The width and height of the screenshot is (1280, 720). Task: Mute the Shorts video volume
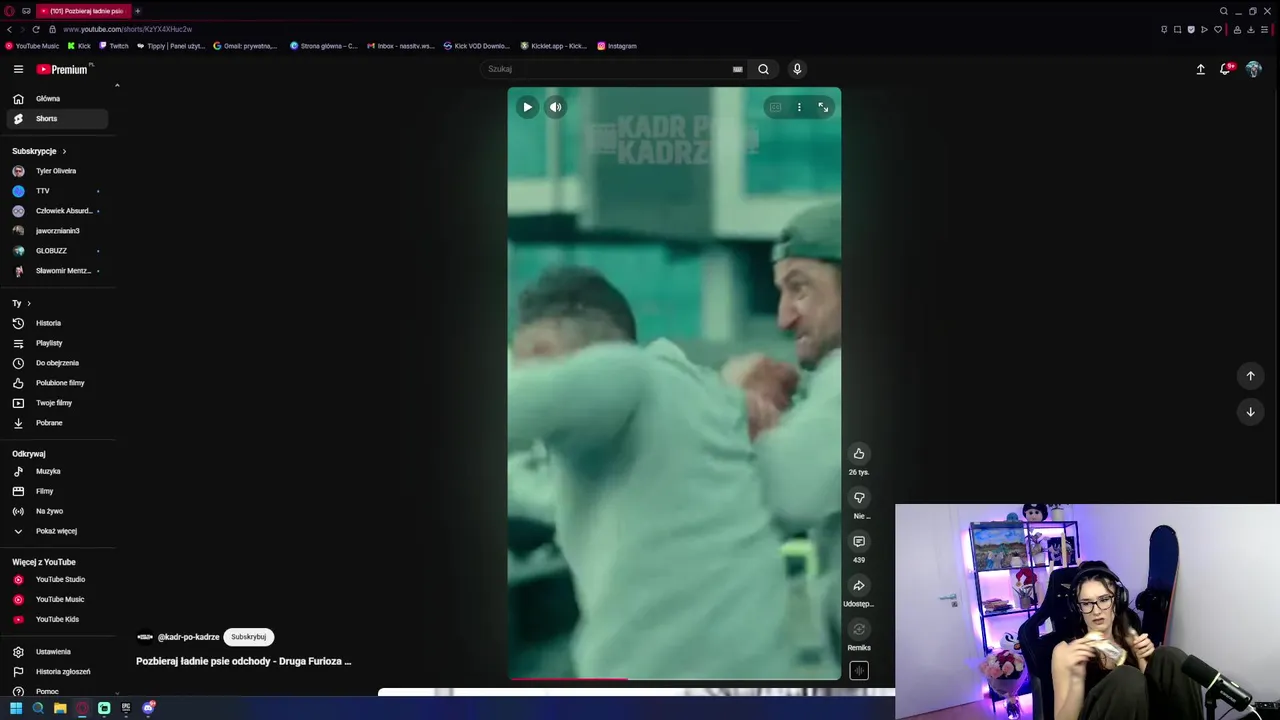pyautogui.click(x=555, y=107)
